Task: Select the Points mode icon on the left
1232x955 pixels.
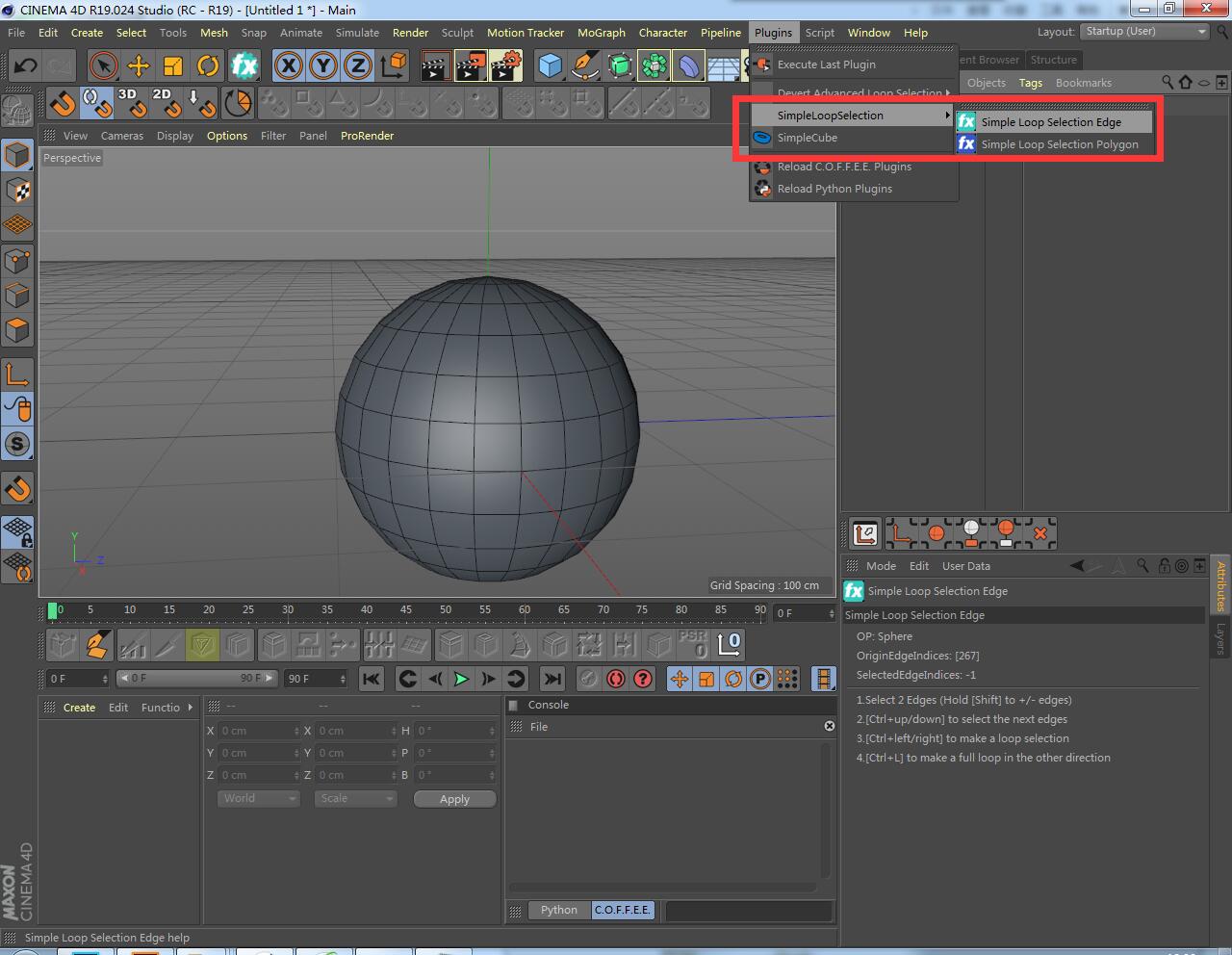Action: pyautogui.click(x=17, y=260)
